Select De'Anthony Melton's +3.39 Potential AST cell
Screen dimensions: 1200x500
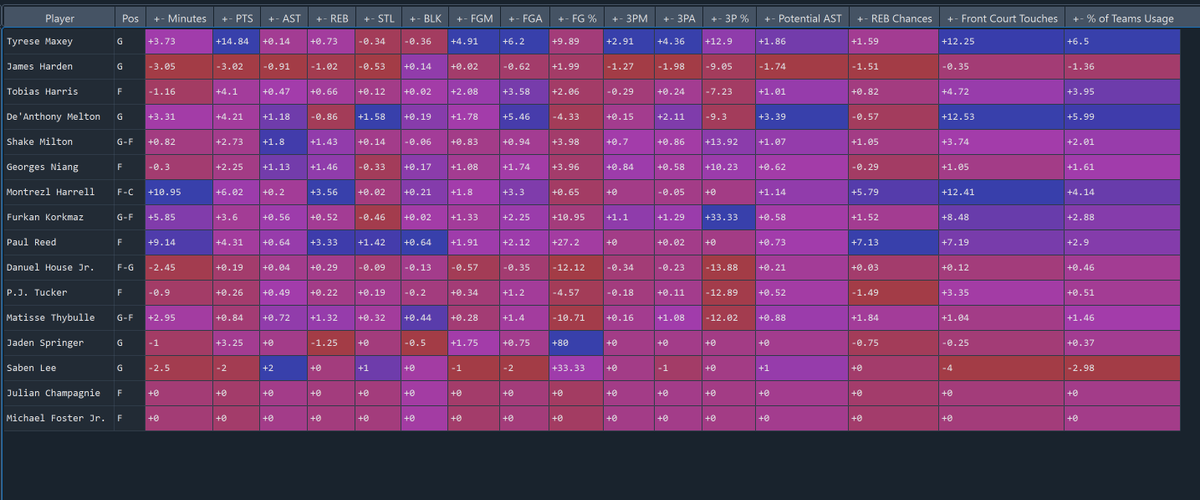[x=800, y=116]
